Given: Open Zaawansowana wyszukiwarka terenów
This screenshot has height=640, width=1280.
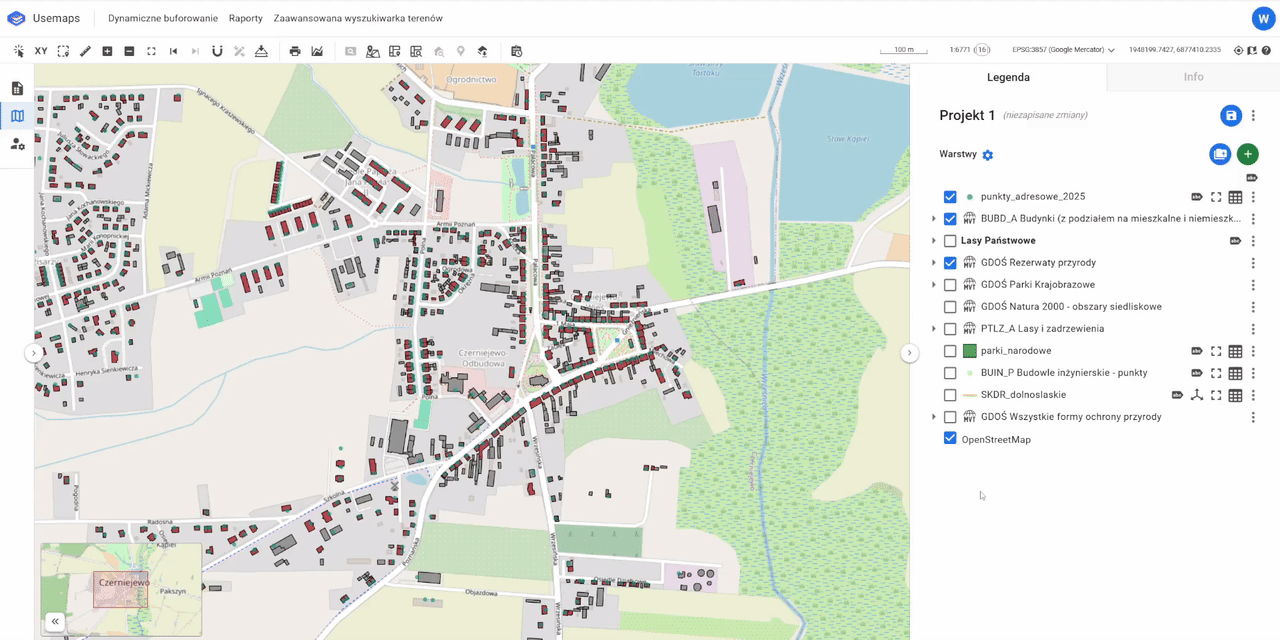Looking at the screenshot, I should (358, 18).
